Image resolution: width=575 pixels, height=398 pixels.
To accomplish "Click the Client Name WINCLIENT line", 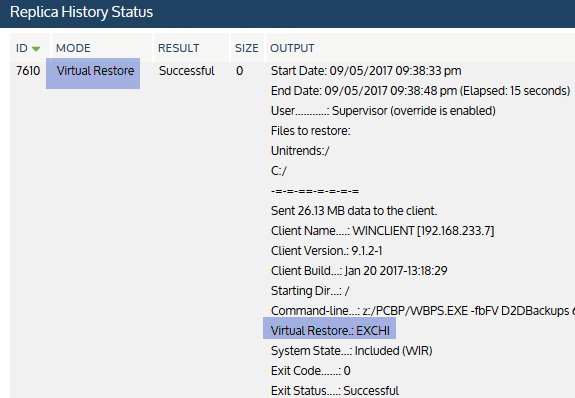I will 382,231.
